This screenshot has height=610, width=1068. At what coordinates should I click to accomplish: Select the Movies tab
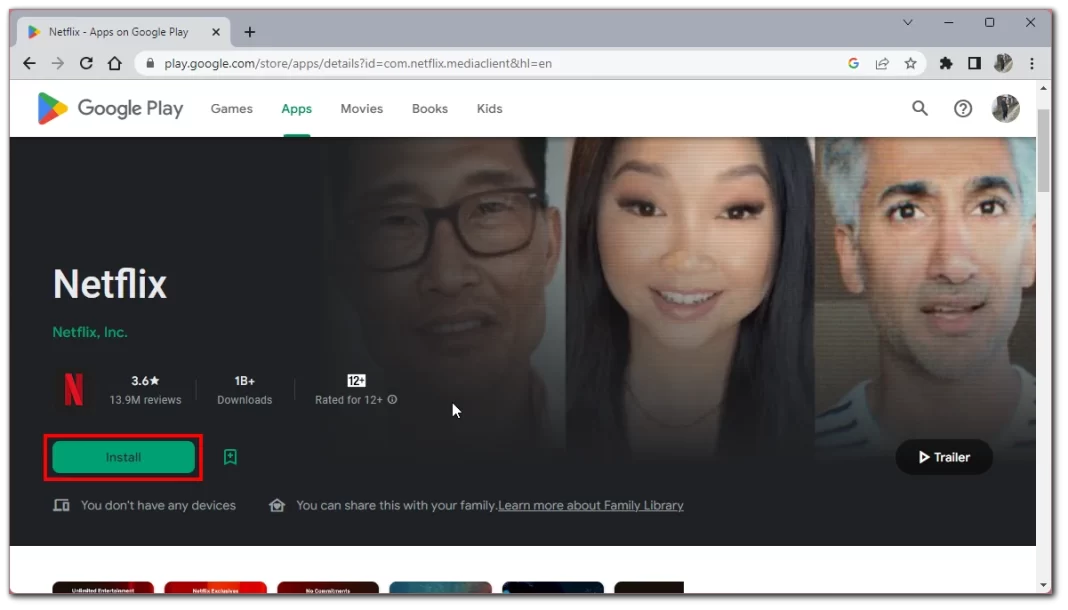[361, 109]
